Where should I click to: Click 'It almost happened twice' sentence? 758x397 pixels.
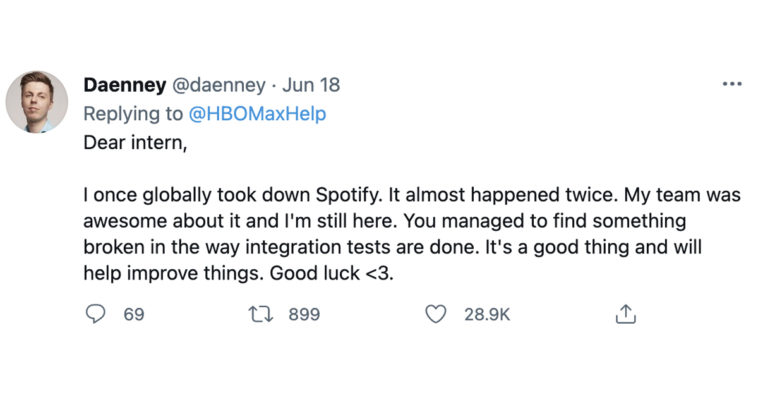503,195
